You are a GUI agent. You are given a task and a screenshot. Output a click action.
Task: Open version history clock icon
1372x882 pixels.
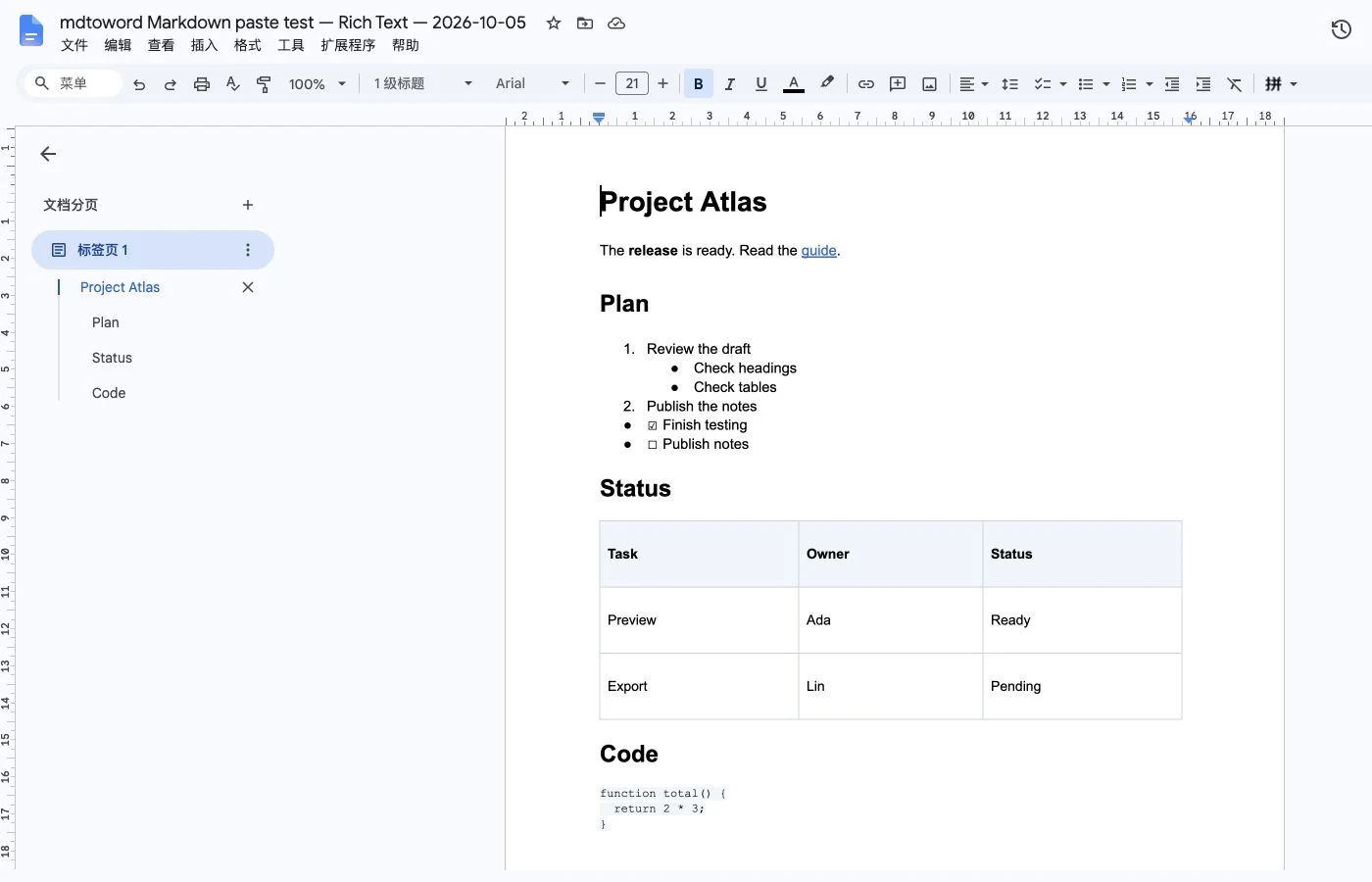pyautogui.click(x=1342, y=29)
